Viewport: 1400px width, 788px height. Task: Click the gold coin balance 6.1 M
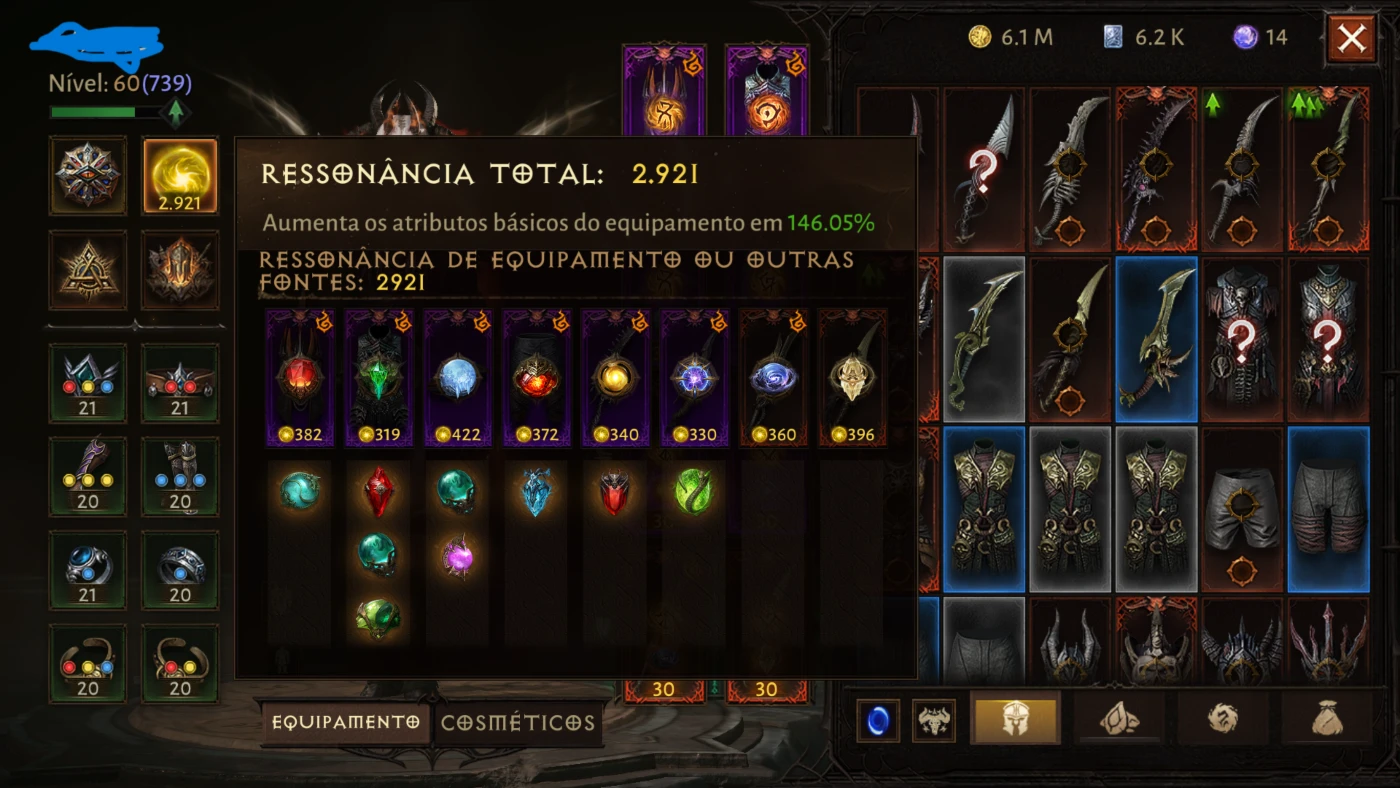click(x=1010, y=38)
